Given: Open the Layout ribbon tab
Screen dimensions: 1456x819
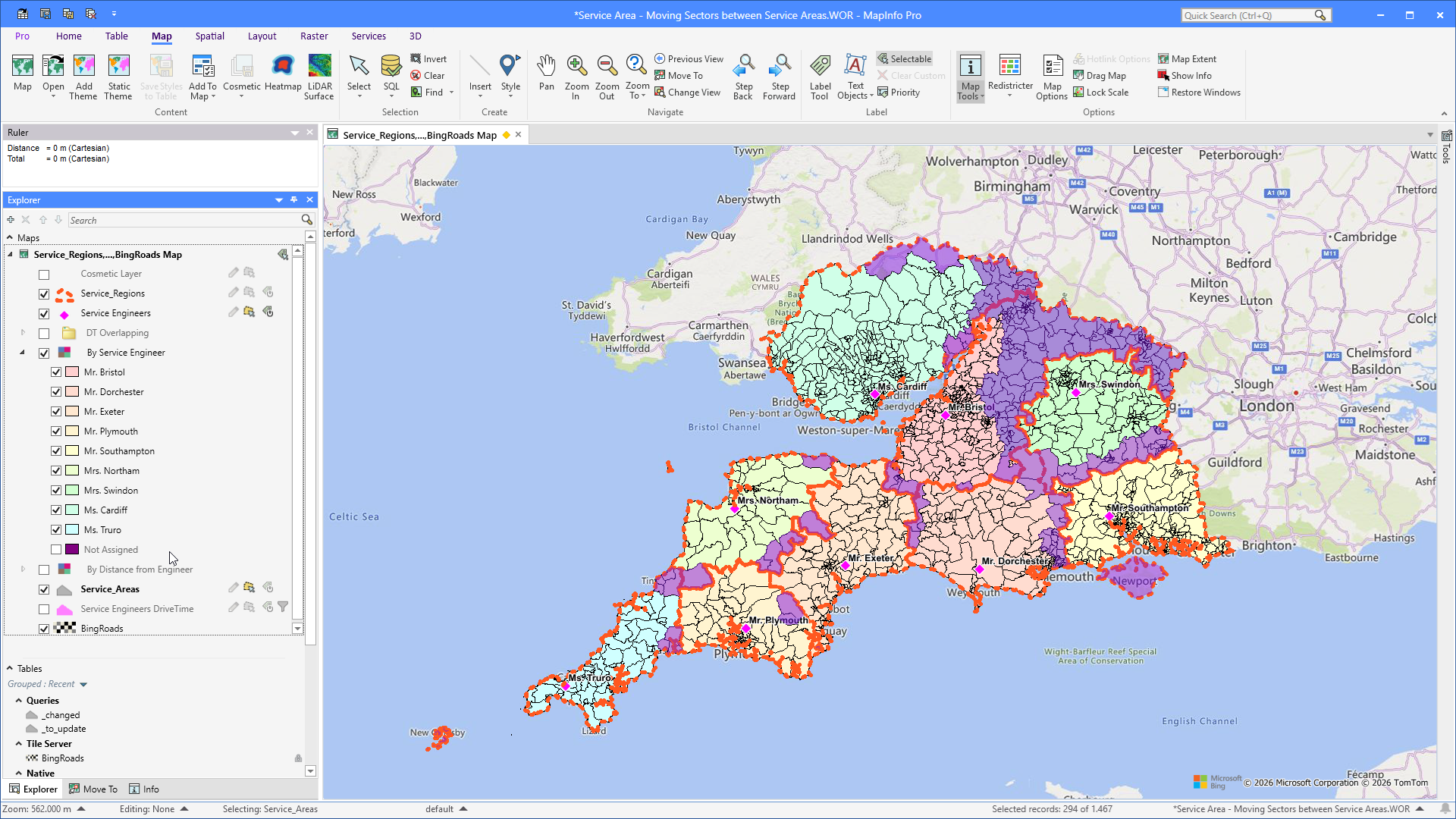Looking at the screenshot, I should [x=262, y=36].
